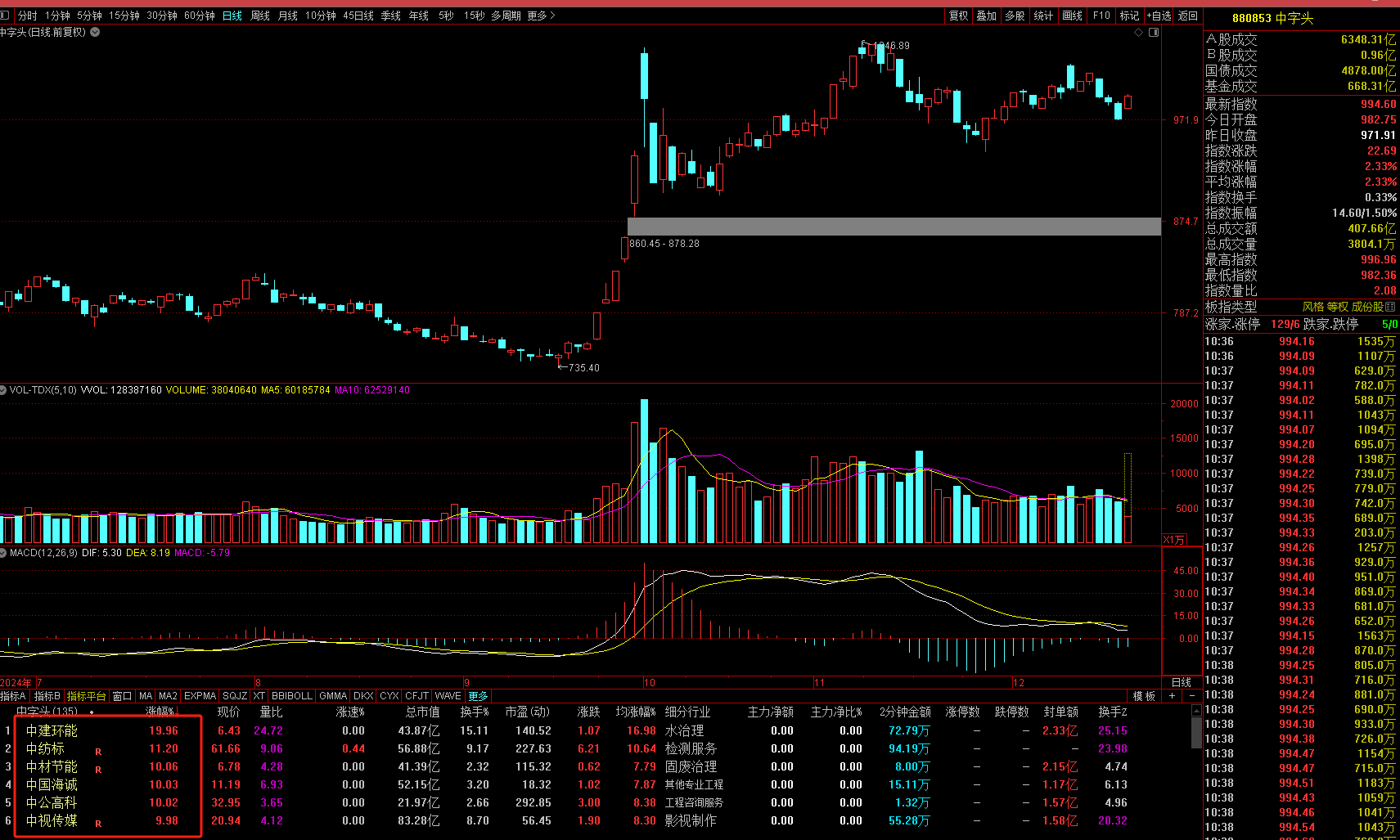Add stock with +自选 button
The image size is (1400, 840).
pos(1159,16)
